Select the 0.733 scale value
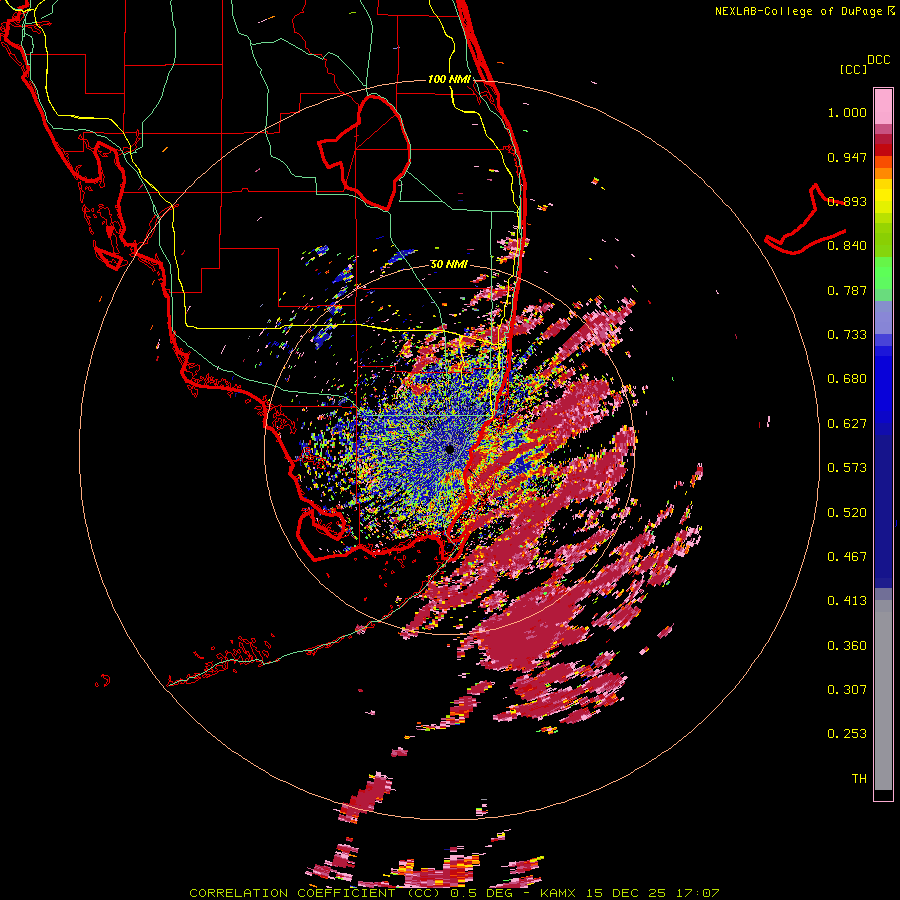The height and width of the screenshot is (900, 900). coord(847,335)
